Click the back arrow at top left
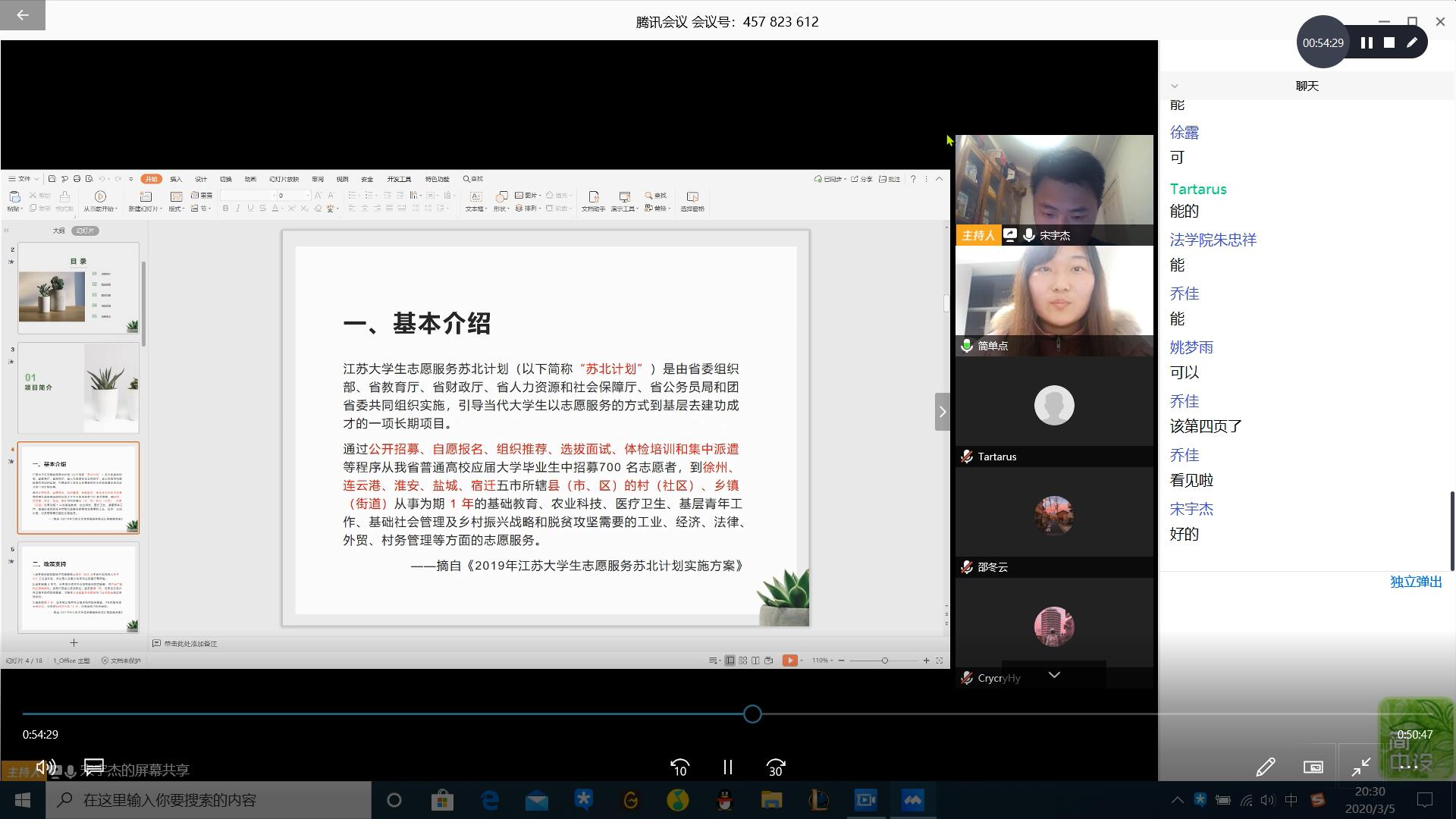This screenshot has width=1456, height=819. (22, 15)
